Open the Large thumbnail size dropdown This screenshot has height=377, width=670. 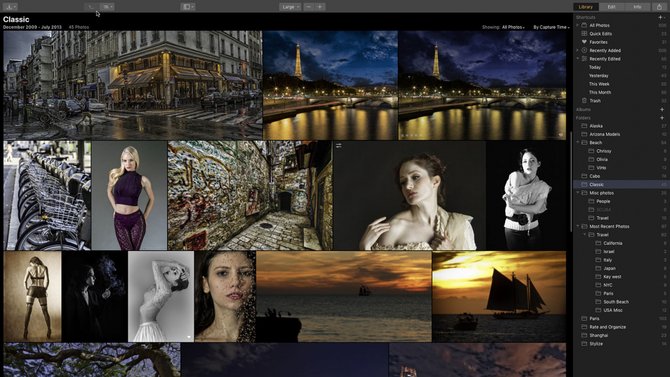290,7
